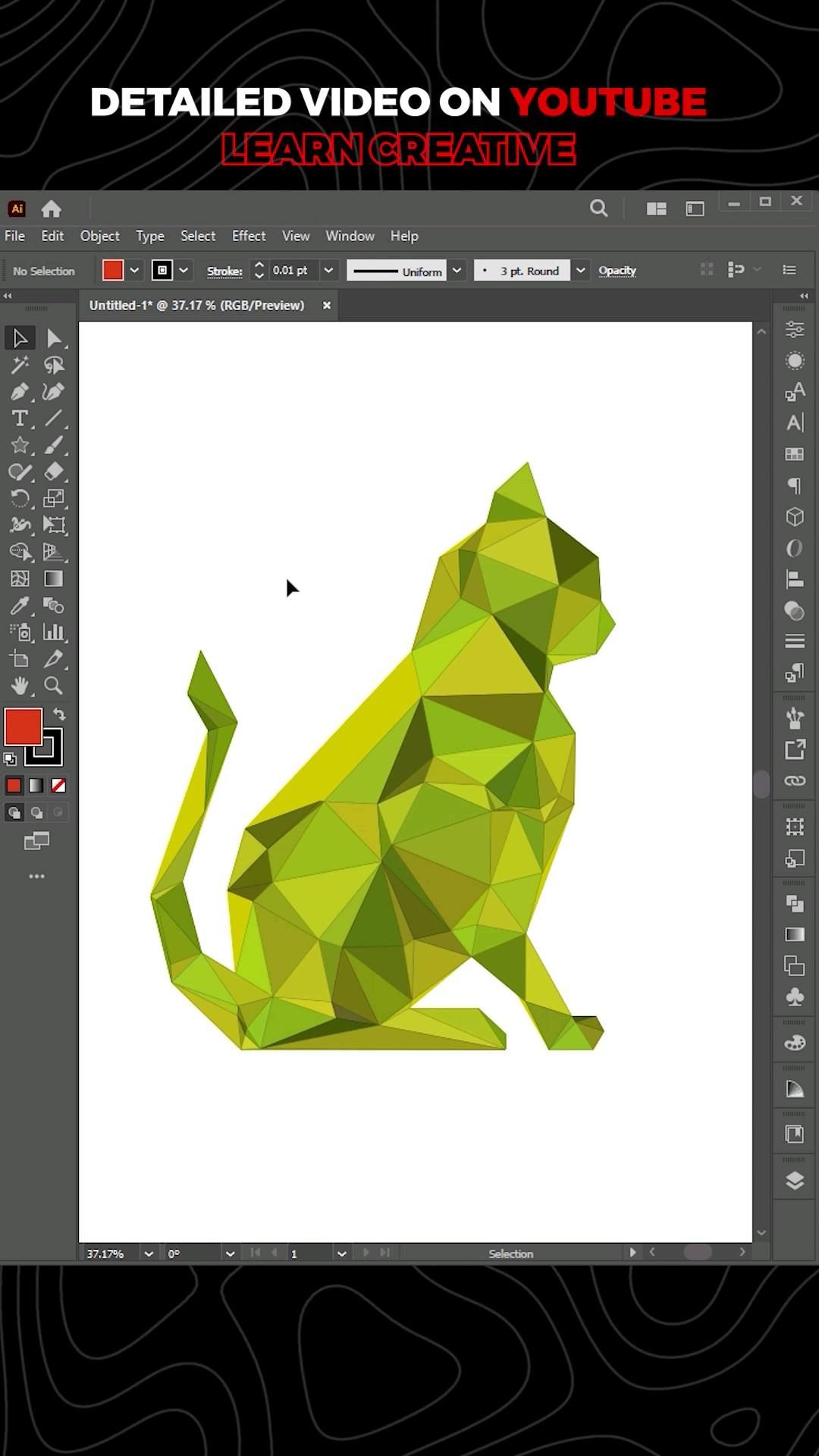819x1456 pixels.
Task: Select the Free Transform tool
Action: pos(54,525)
